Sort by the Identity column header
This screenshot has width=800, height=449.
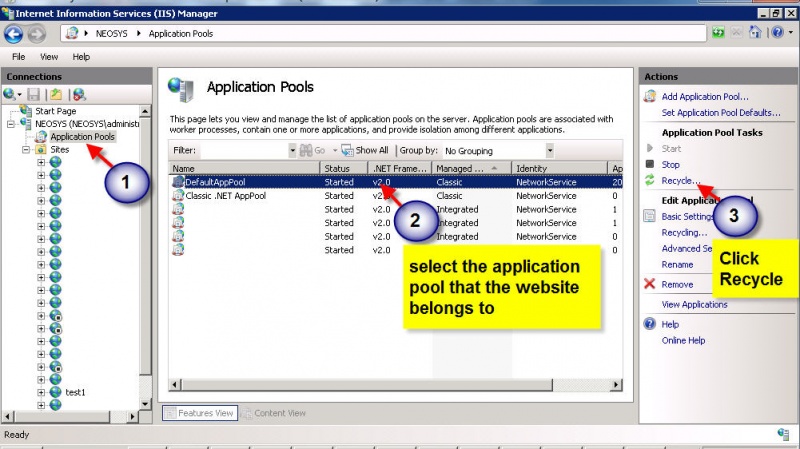(x=560, y=168)
